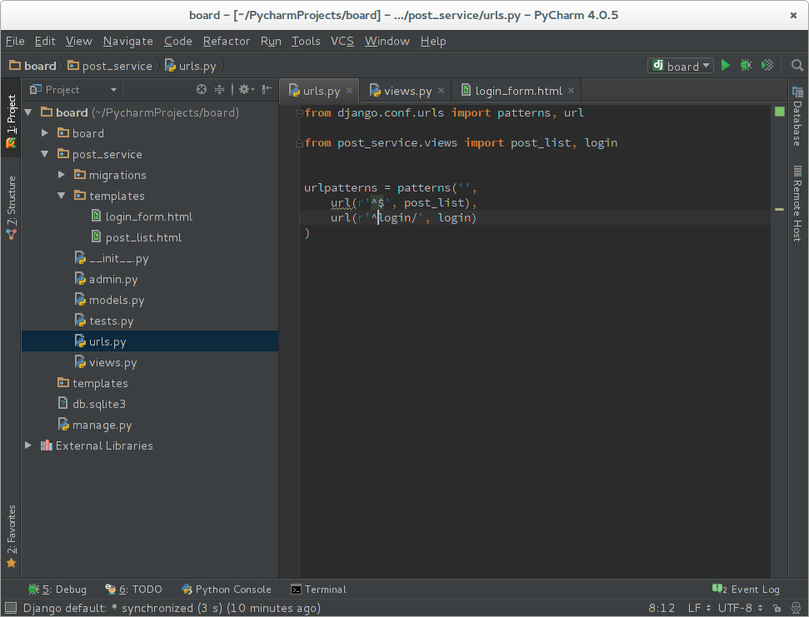Viewport: 809px width, 617px height.
Task: Open the Tools menu
Action: click(306, 41)
